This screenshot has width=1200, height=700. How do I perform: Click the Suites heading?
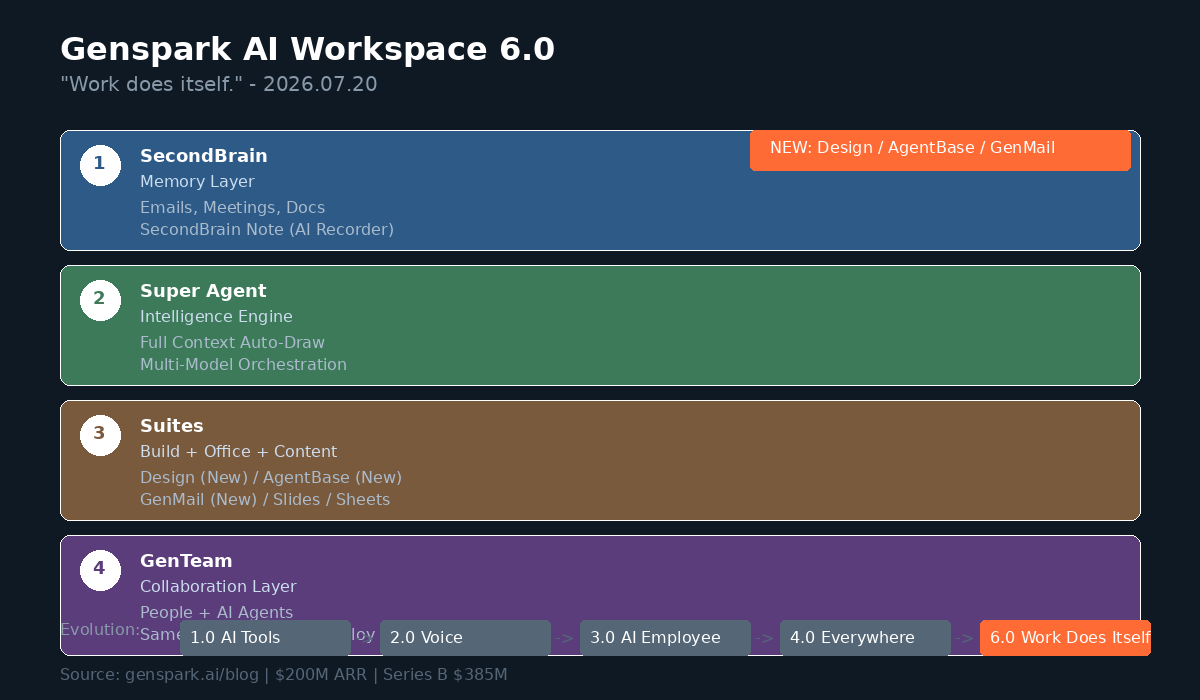click(x=172, y=426)
